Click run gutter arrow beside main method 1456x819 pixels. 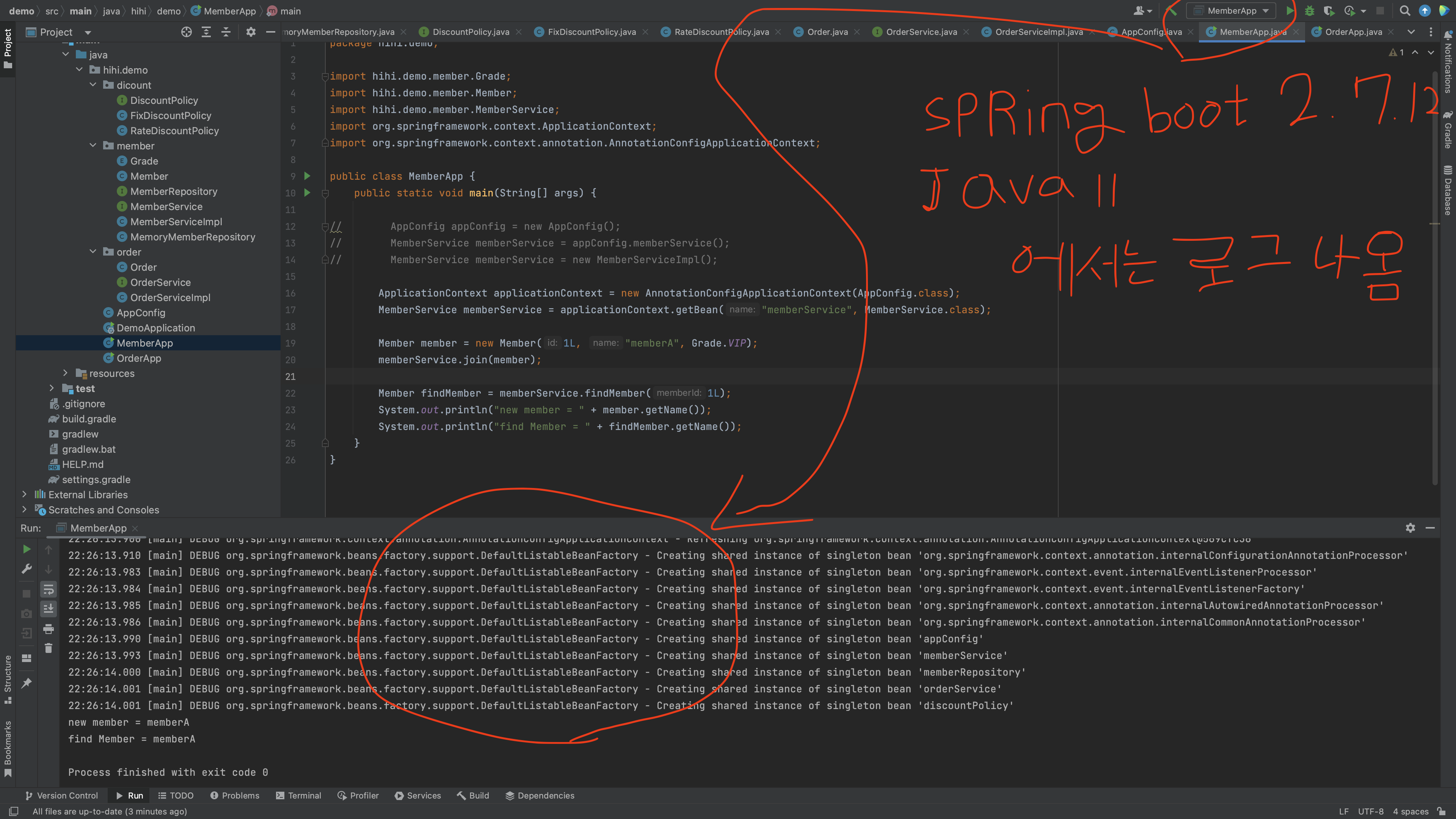308,193
